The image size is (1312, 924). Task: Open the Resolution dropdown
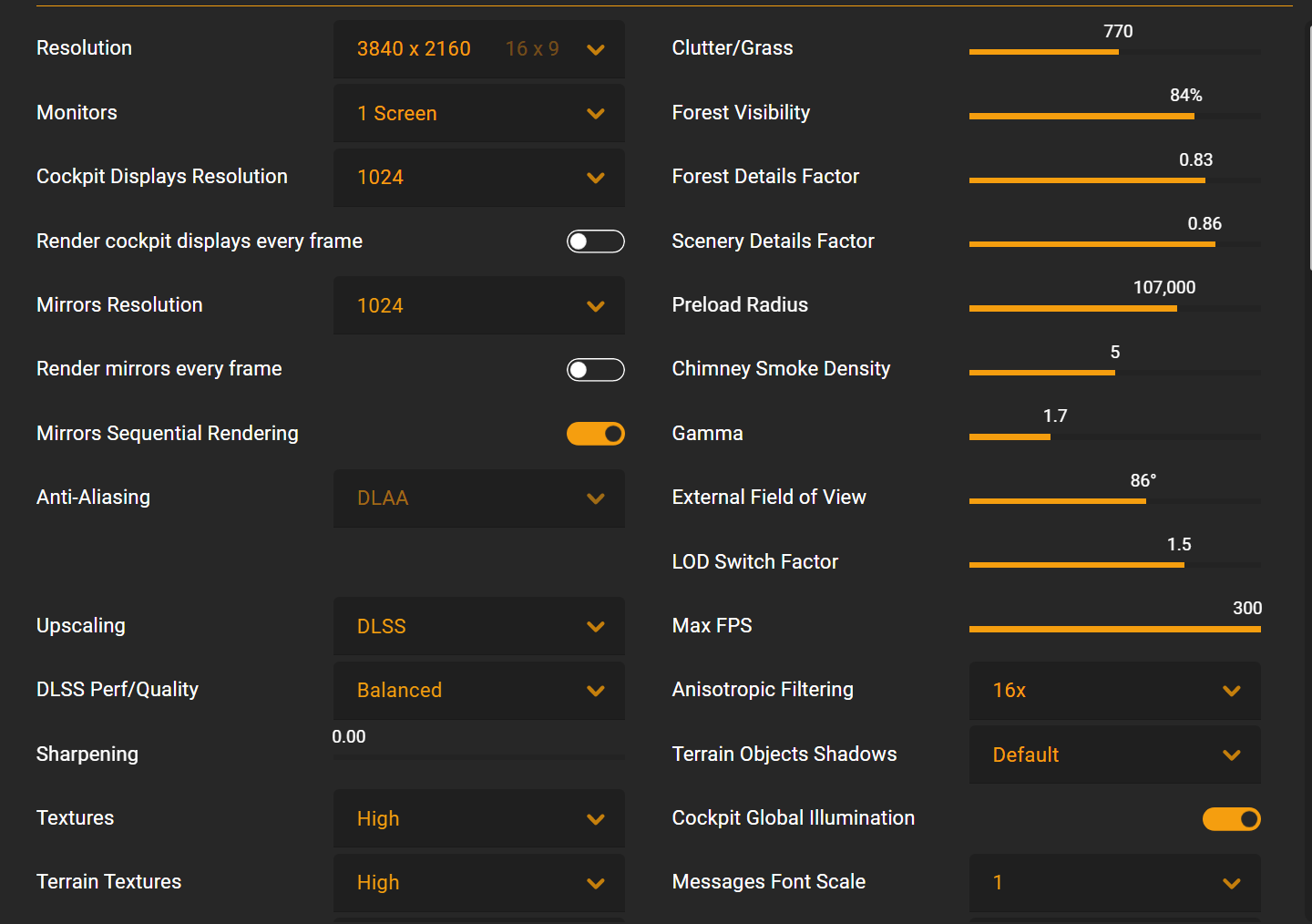pyautogui.click(x=478, y=49)
